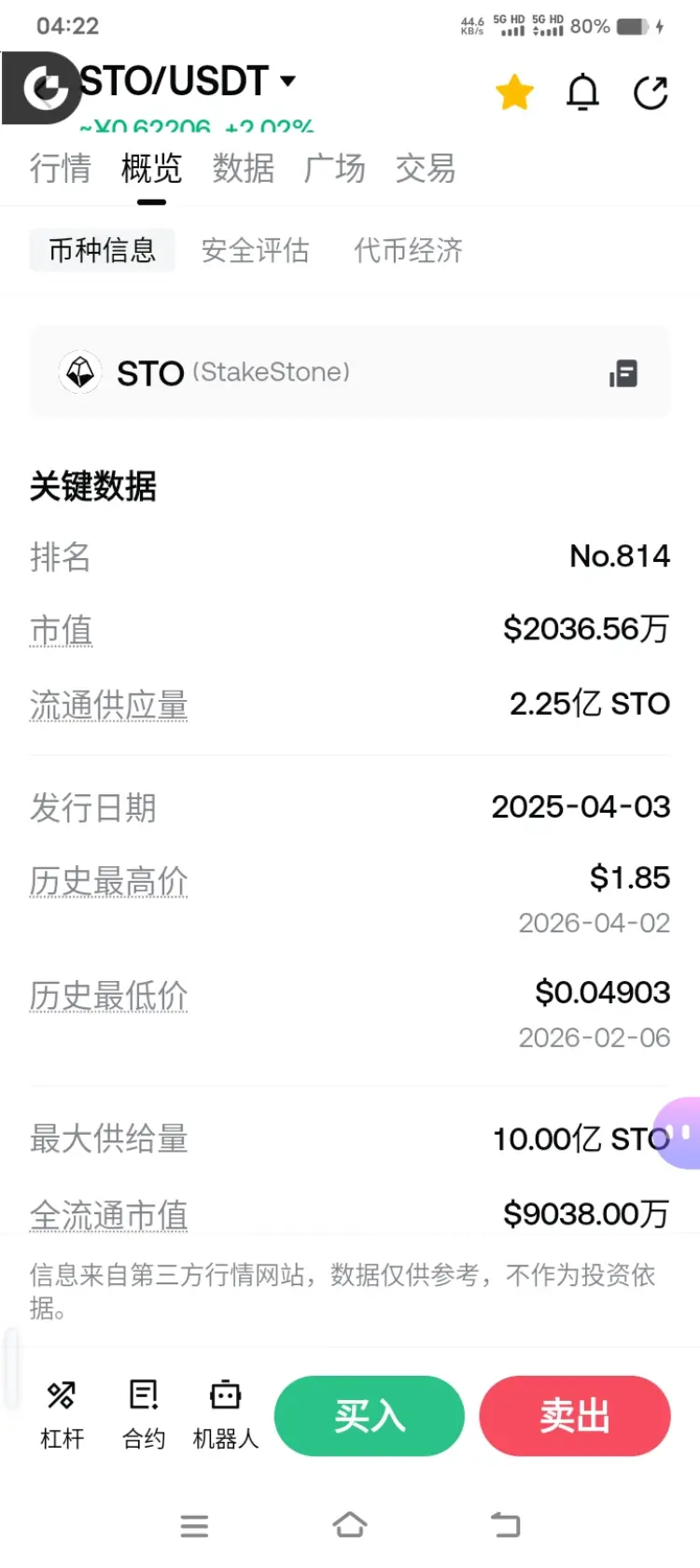
Task: Open the 广场 tab
Action: [334, 168]
